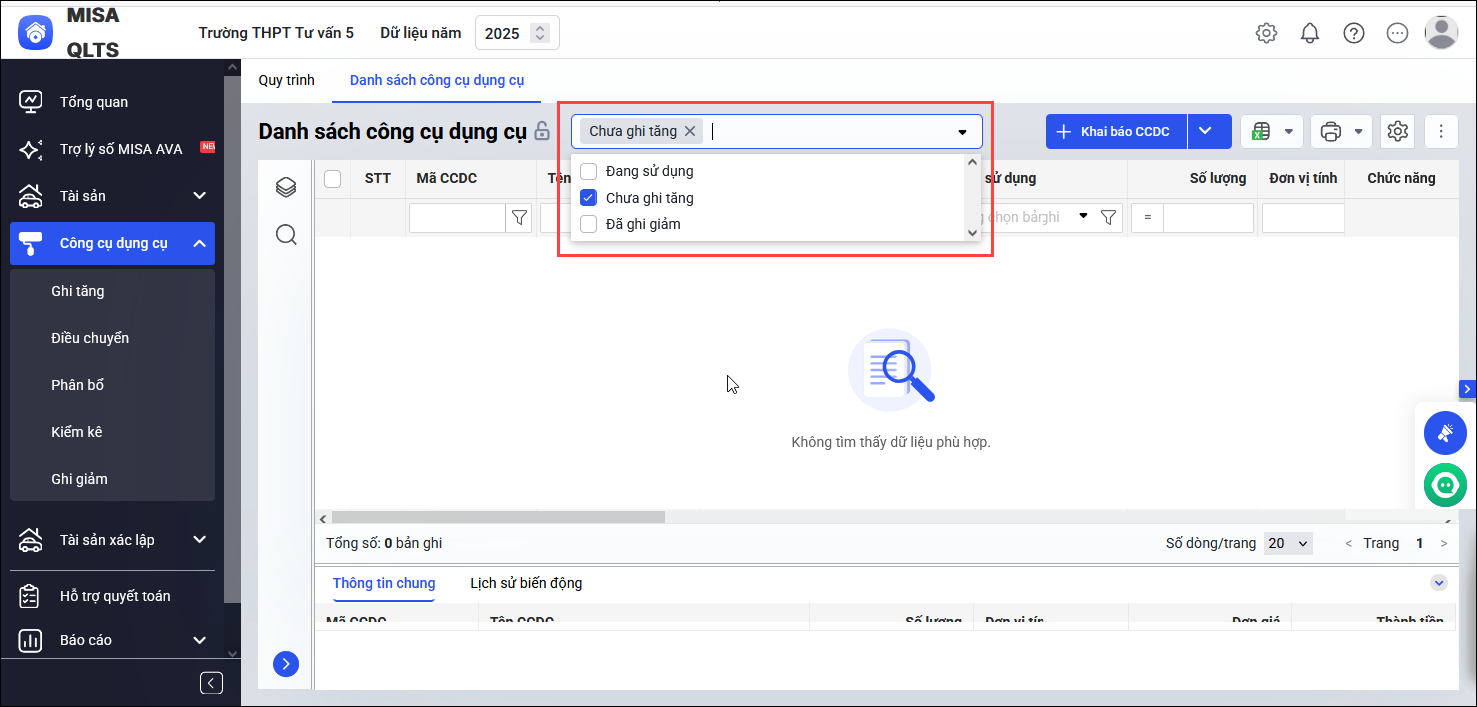Switch to the Quy trình tab

pyautogui.click(x=286, y=80)
